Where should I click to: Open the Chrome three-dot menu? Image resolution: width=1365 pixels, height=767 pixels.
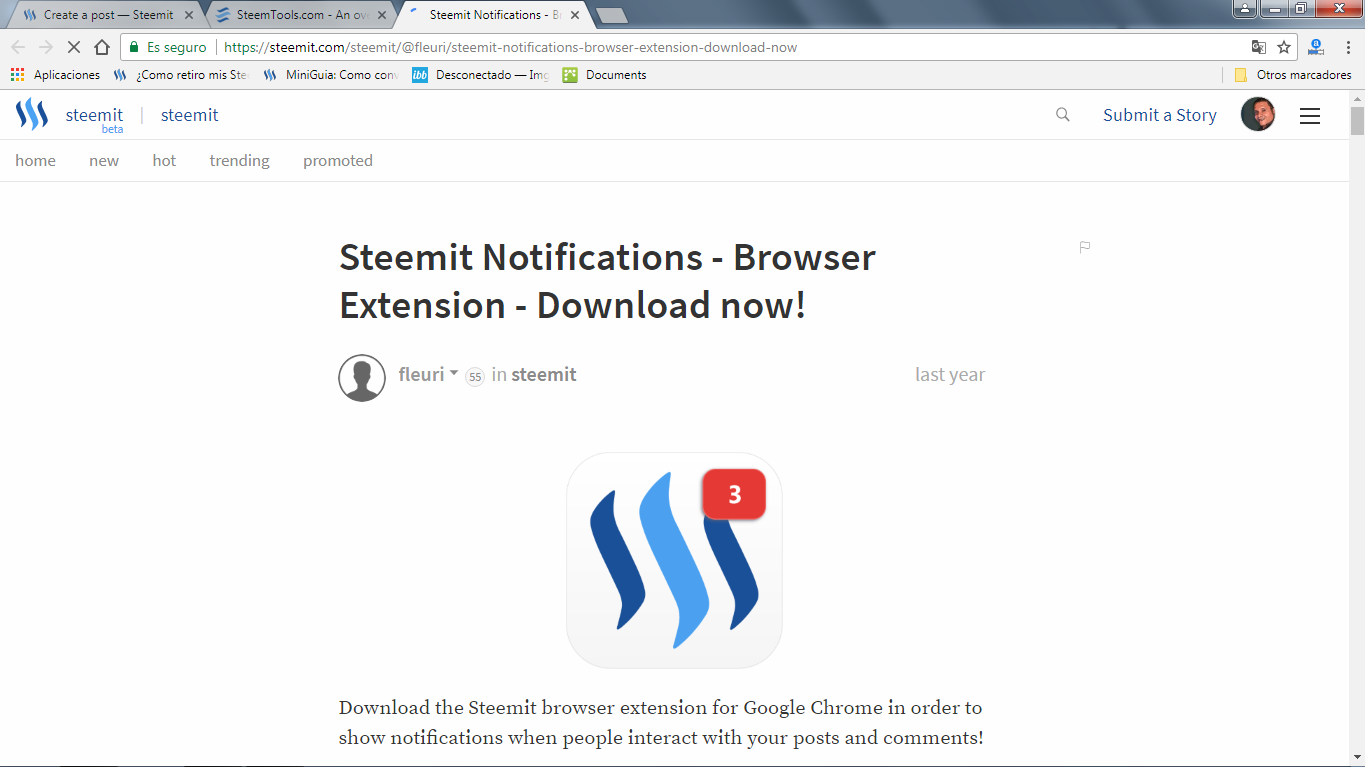(x=1346, y=47)
